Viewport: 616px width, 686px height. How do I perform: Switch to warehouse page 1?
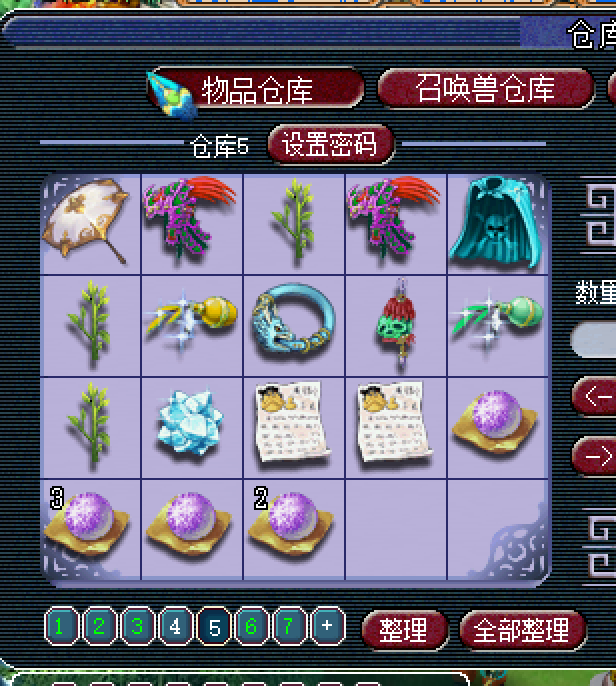[x=61, y=626]
